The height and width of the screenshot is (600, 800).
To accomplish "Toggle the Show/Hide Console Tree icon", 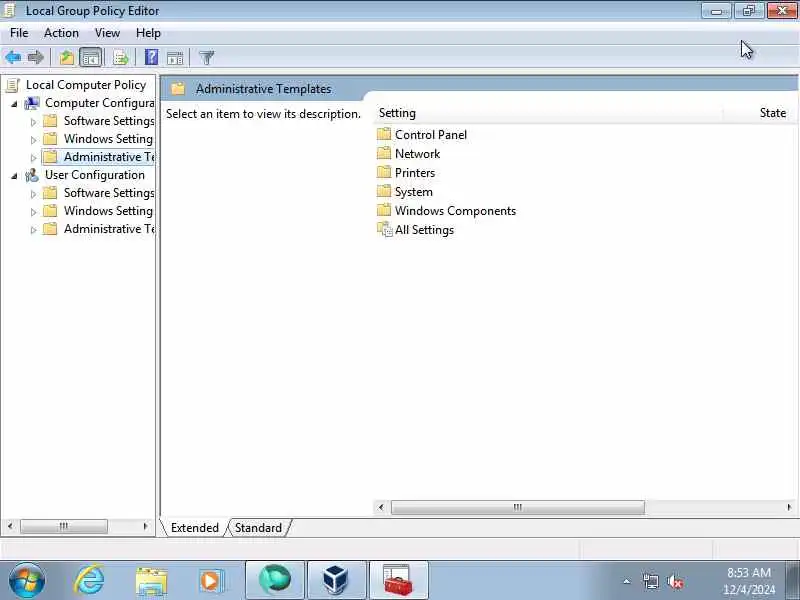I will point(91,57).
